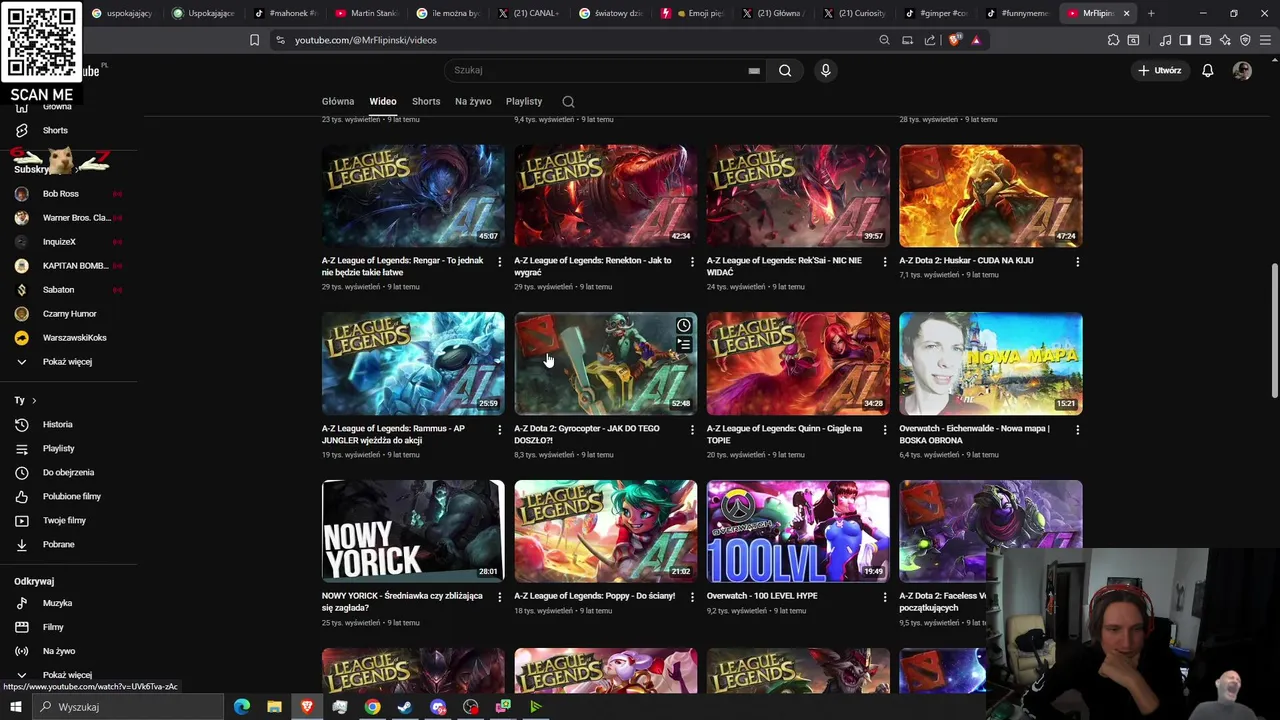Image resolution: width=1280 pixels, height=720 pixels.
Task: Click the Brave Rewards triangle icon
Action: point(976,40)
